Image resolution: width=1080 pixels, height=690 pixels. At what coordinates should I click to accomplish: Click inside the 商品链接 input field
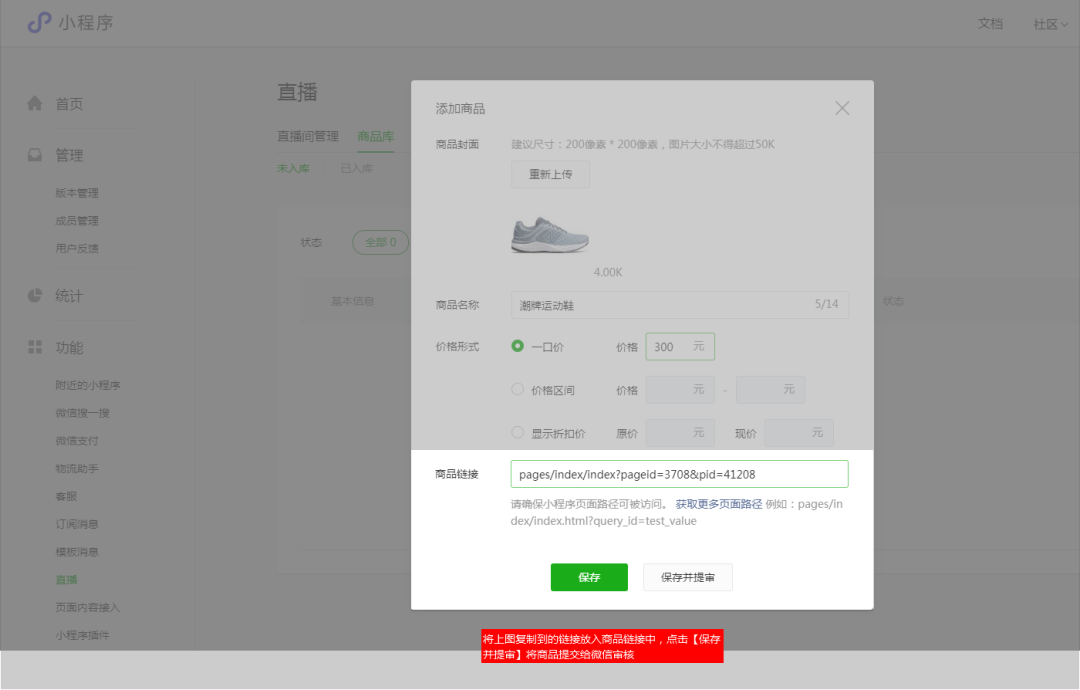click(x=678, y=473)
